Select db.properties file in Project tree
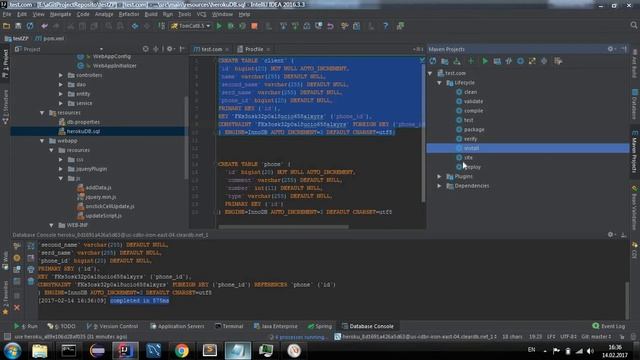Image resolution: width=640 pixels, height=360 pixels. [x=80, y=122]
